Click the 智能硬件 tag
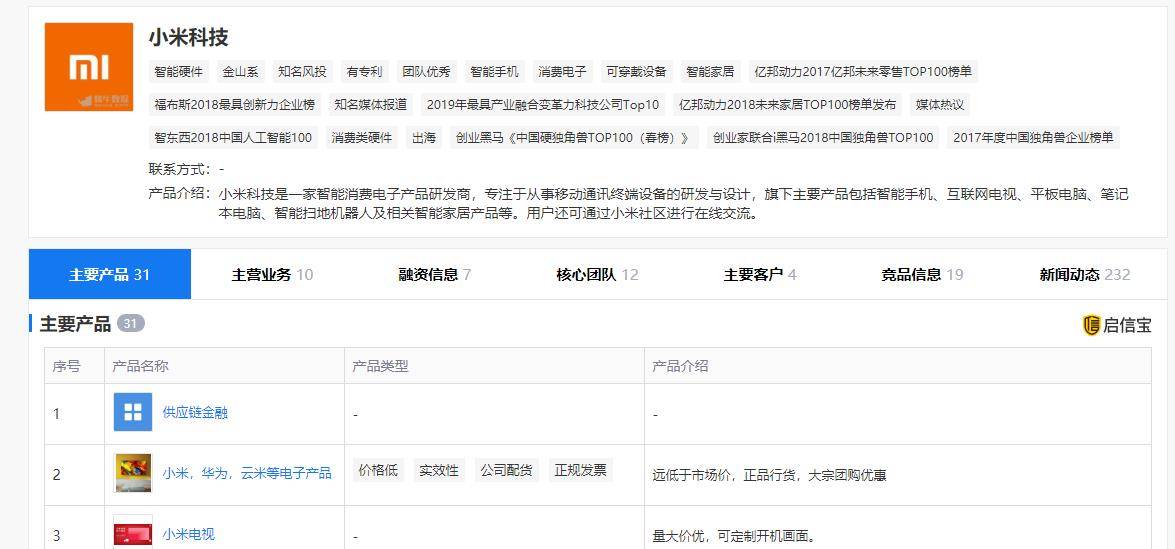Viewport: 1175px width, 549px height. click(178, 72)
